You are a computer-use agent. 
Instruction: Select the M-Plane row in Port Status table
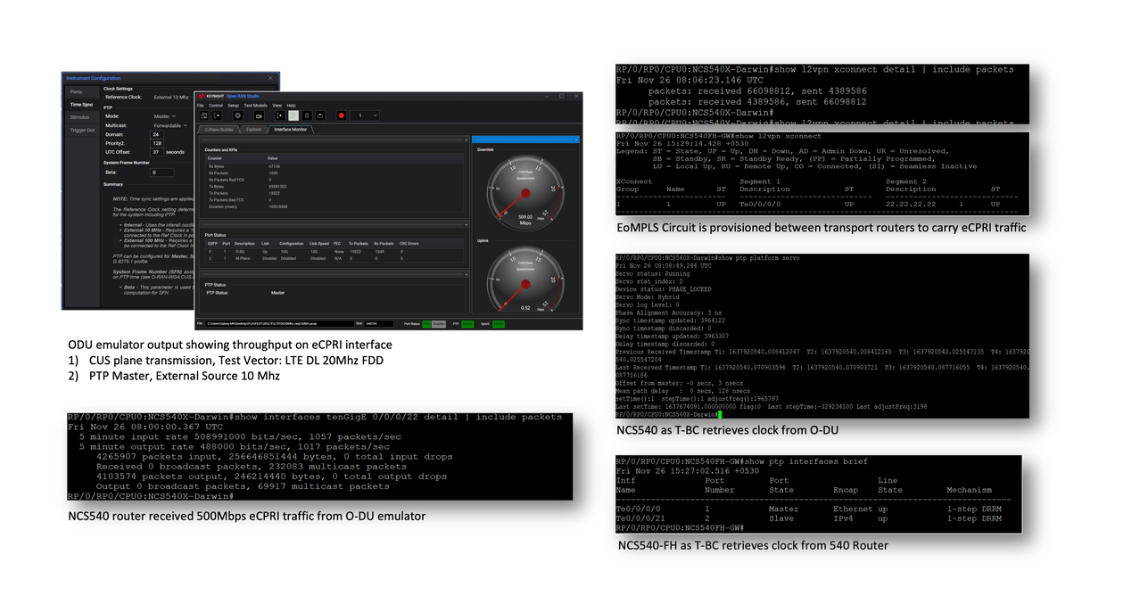coord(334,258)
